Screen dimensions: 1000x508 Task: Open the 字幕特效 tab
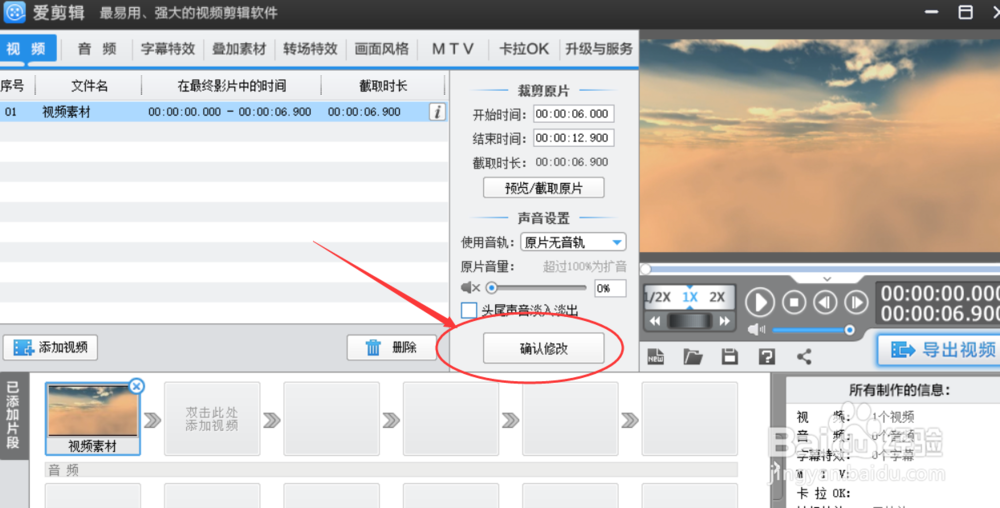click(168, 49)
